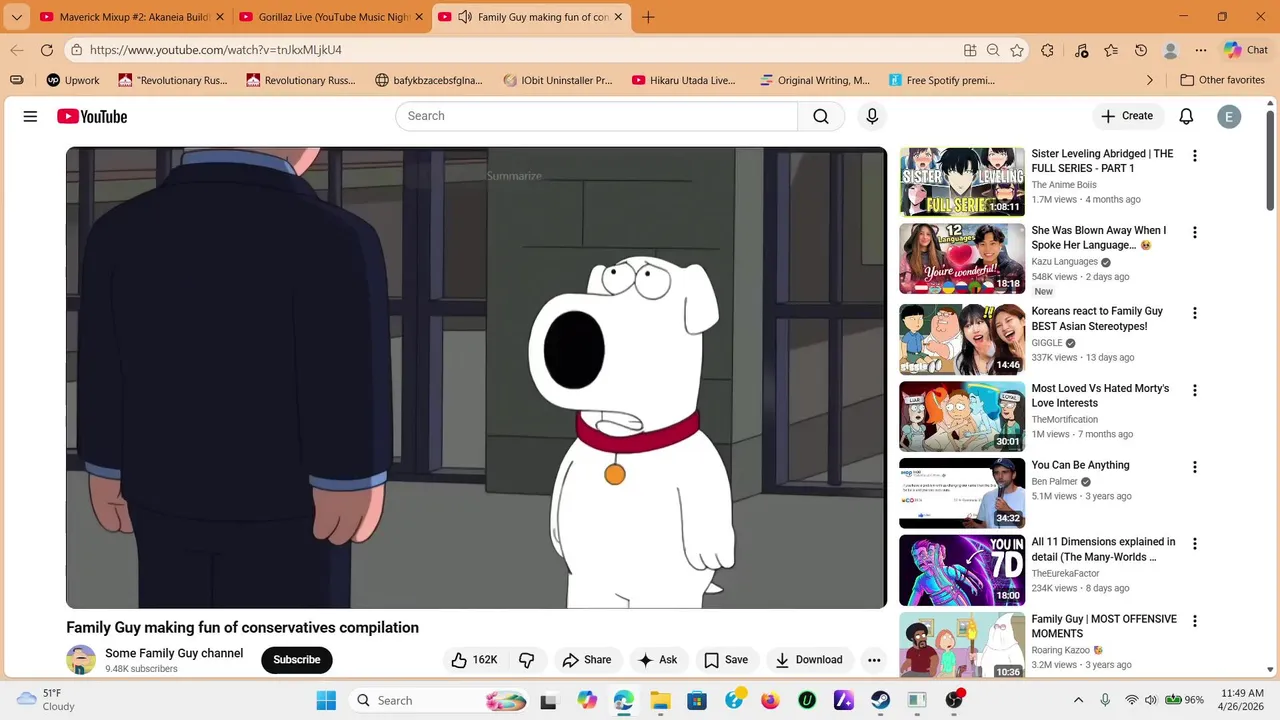Go back with the browser back arrow
1280x720 pixels.
(17, 50)
